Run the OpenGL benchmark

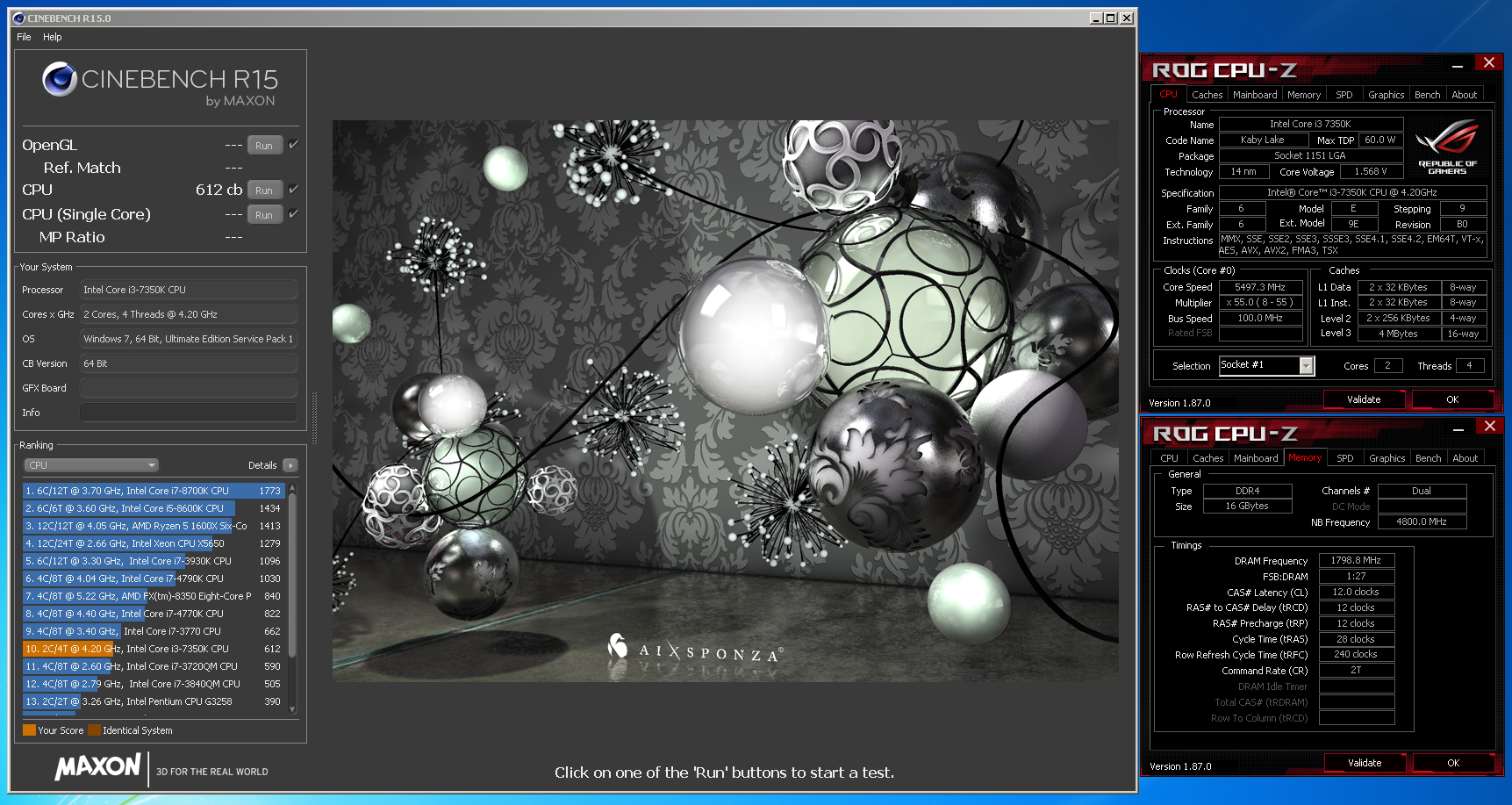coord(264,146)
